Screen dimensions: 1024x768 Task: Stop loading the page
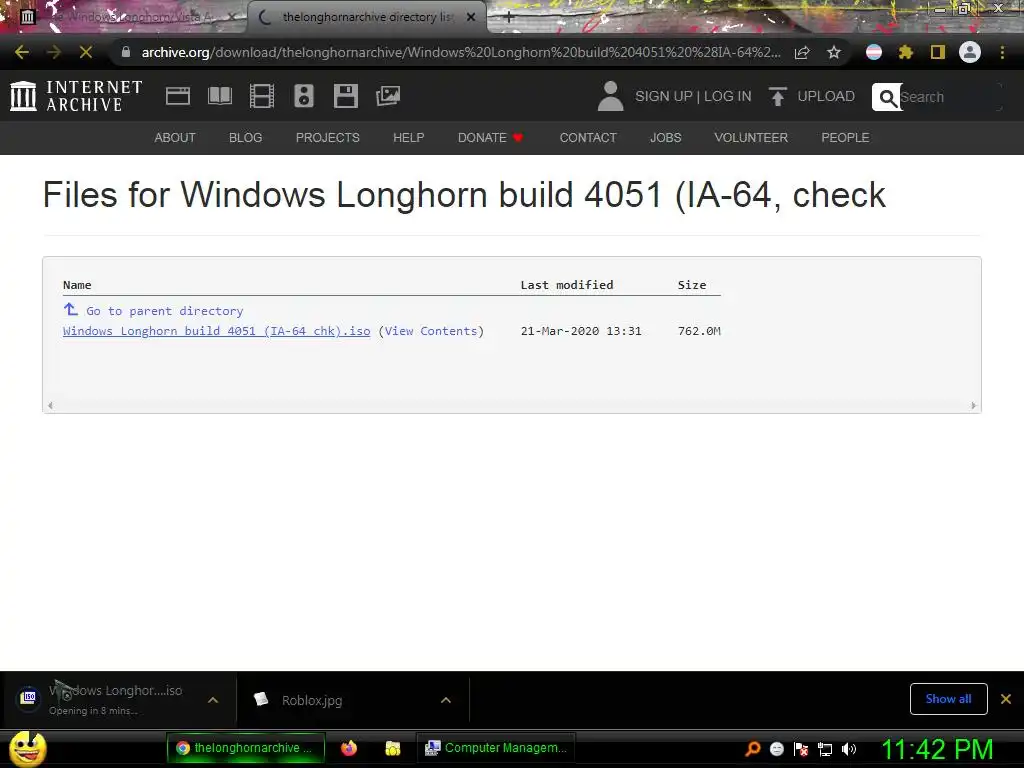[x=86, y=52]
